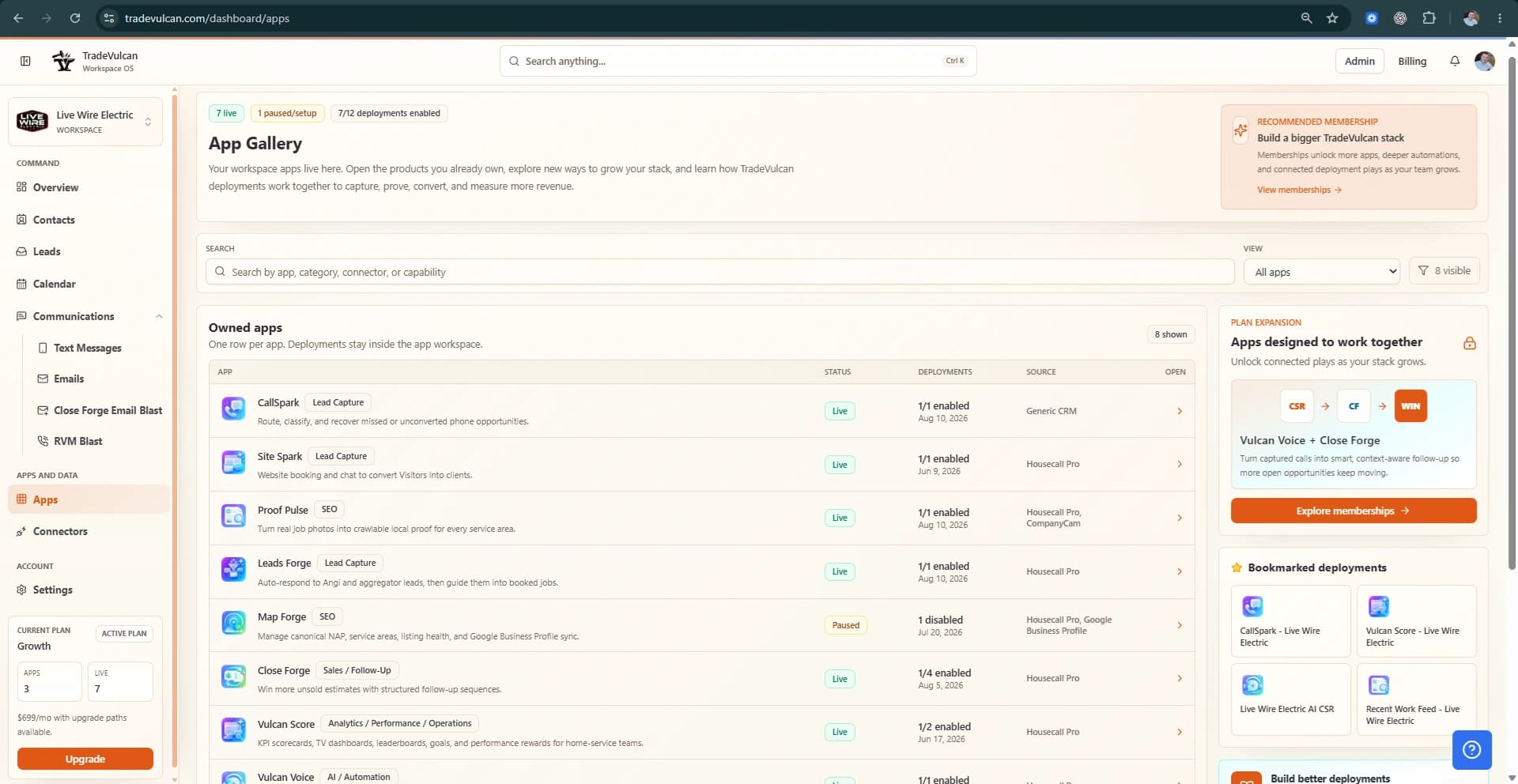Click the Site Spark app icon
Screen dimensions: 1518x784
(x=233, y=462)
